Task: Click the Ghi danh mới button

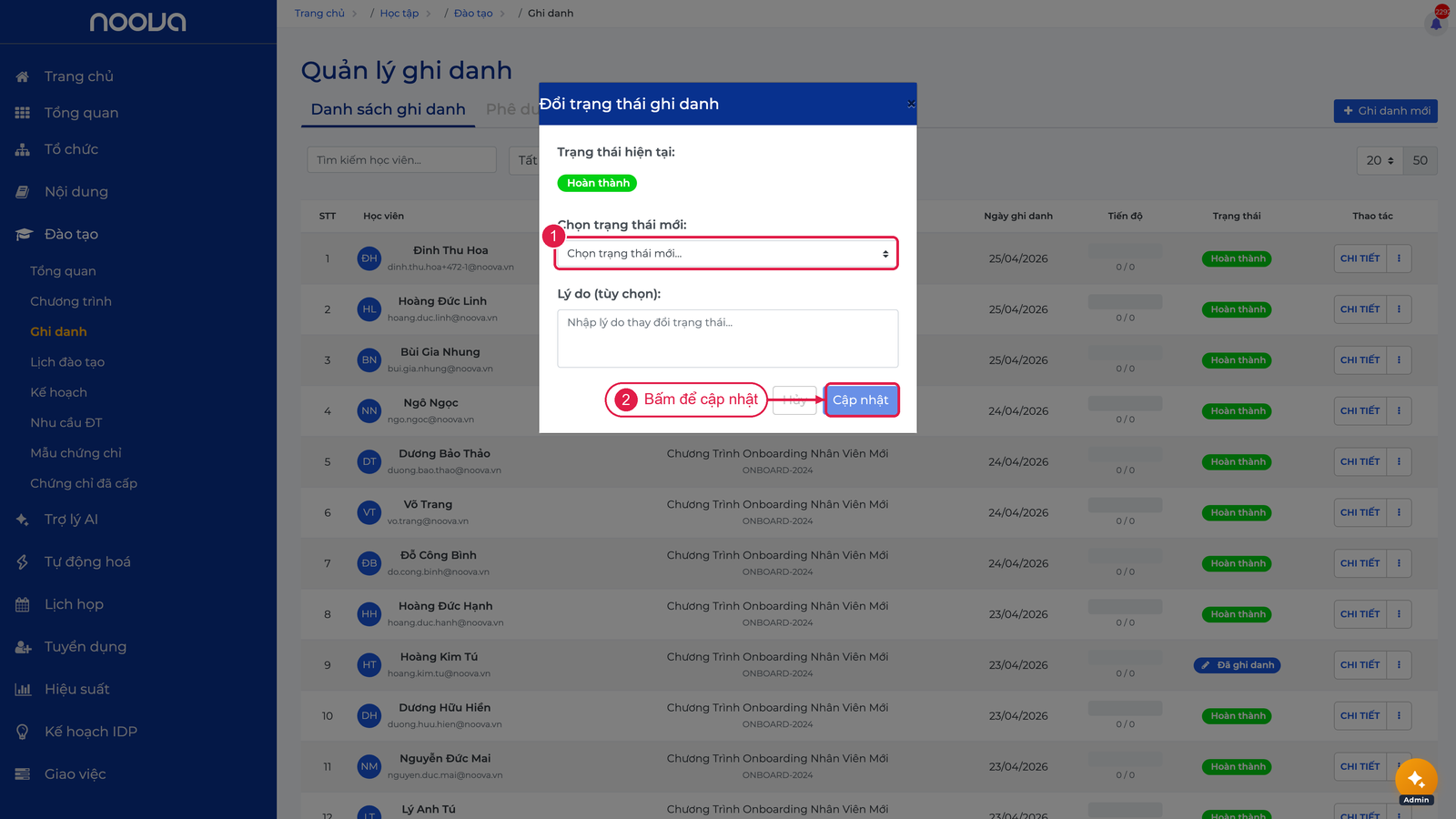Action: [1386, 111]
